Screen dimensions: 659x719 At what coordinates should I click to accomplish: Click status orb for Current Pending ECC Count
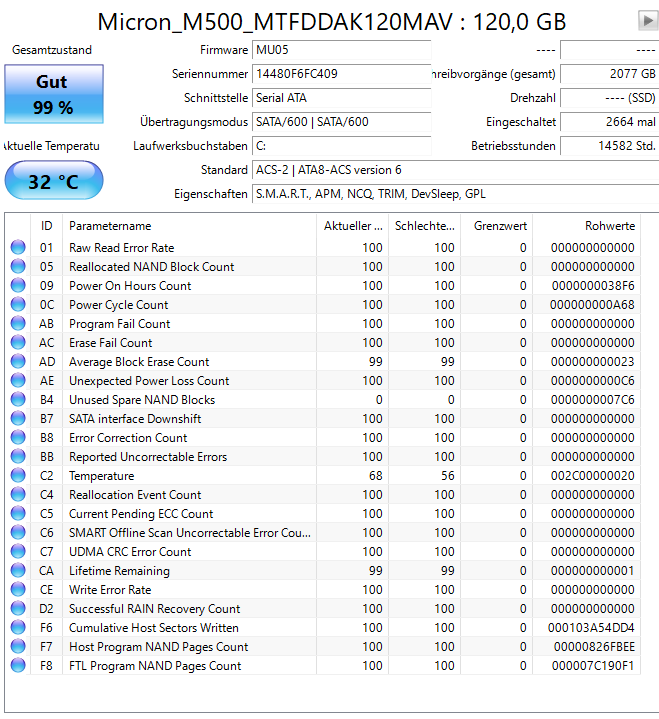click(18, 514)
